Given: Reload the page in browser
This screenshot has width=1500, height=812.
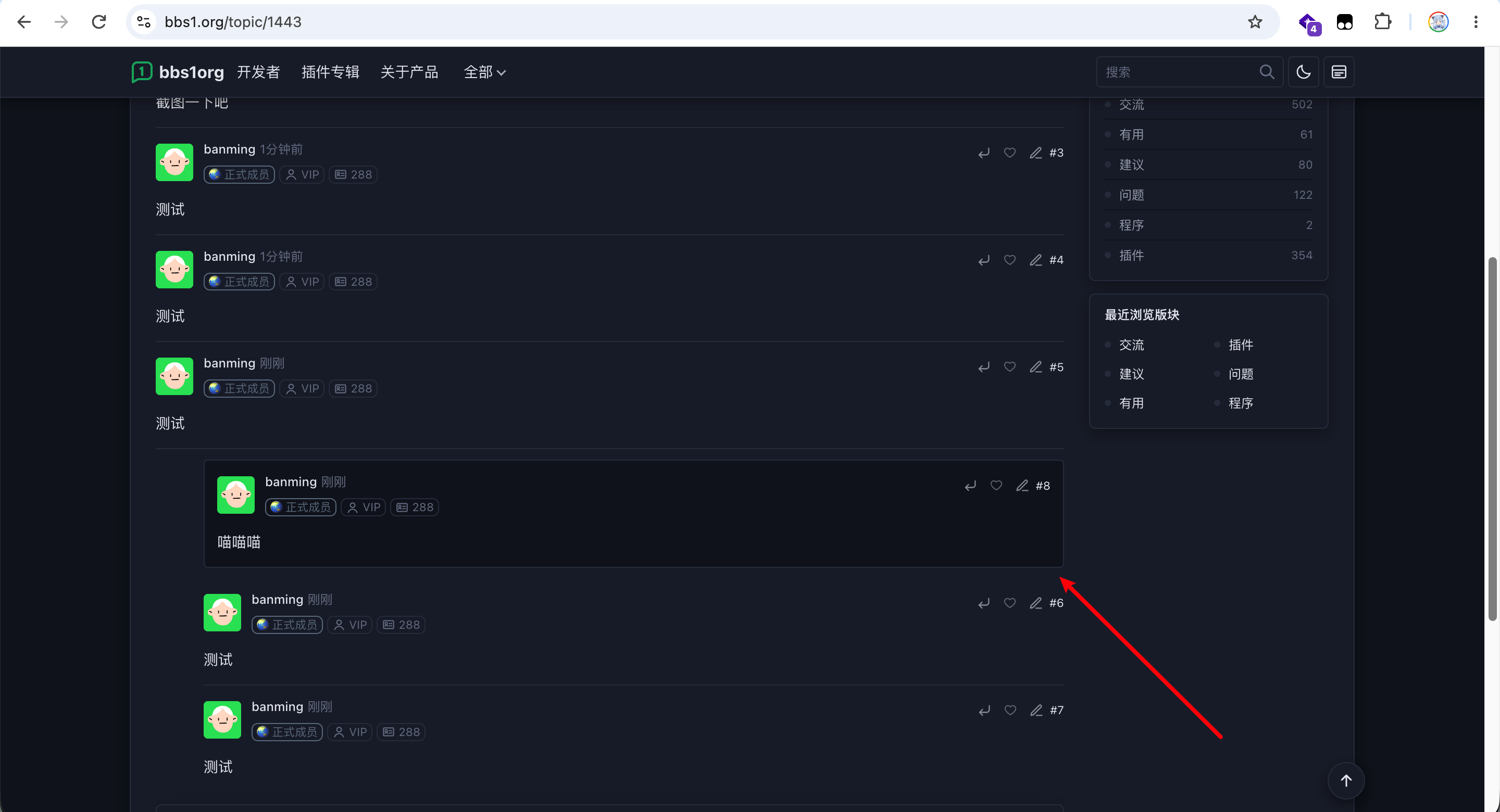Looking at the screenshot, I should (99, 22).
